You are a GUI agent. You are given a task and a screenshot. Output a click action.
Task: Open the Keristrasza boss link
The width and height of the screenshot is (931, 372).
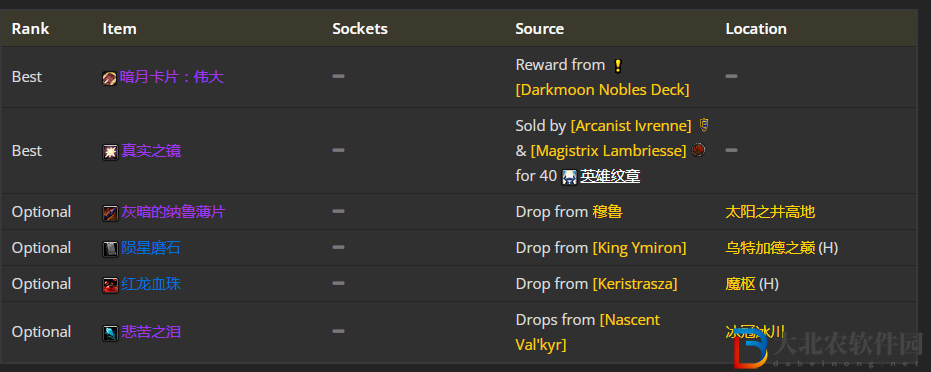[x=635, y=284]
